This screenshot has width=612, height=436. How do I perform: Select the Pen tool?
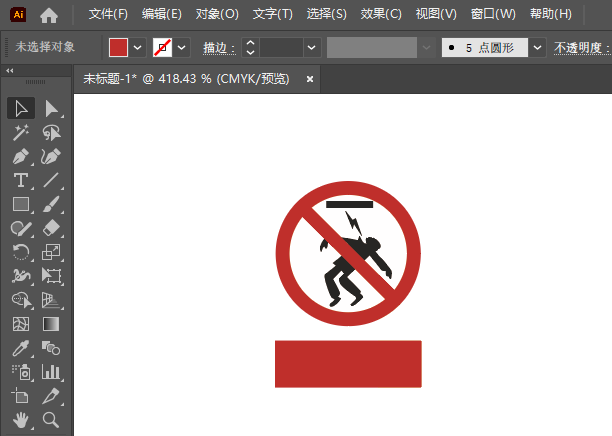21,157
